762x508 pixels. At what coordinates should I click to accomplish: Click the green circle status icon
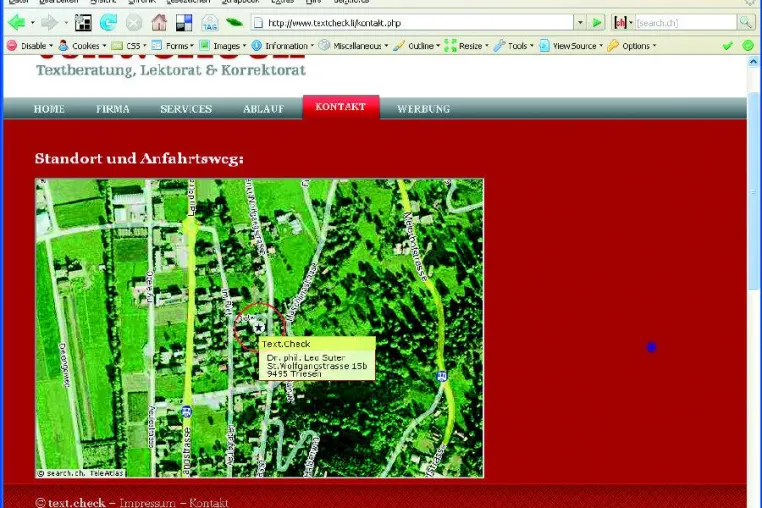coord(748,46)
